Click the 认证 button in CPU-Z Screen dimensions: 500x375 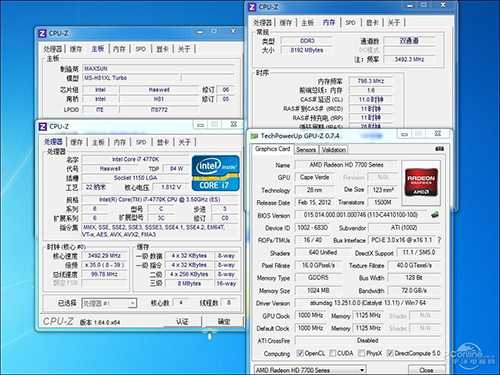point(182,321)
